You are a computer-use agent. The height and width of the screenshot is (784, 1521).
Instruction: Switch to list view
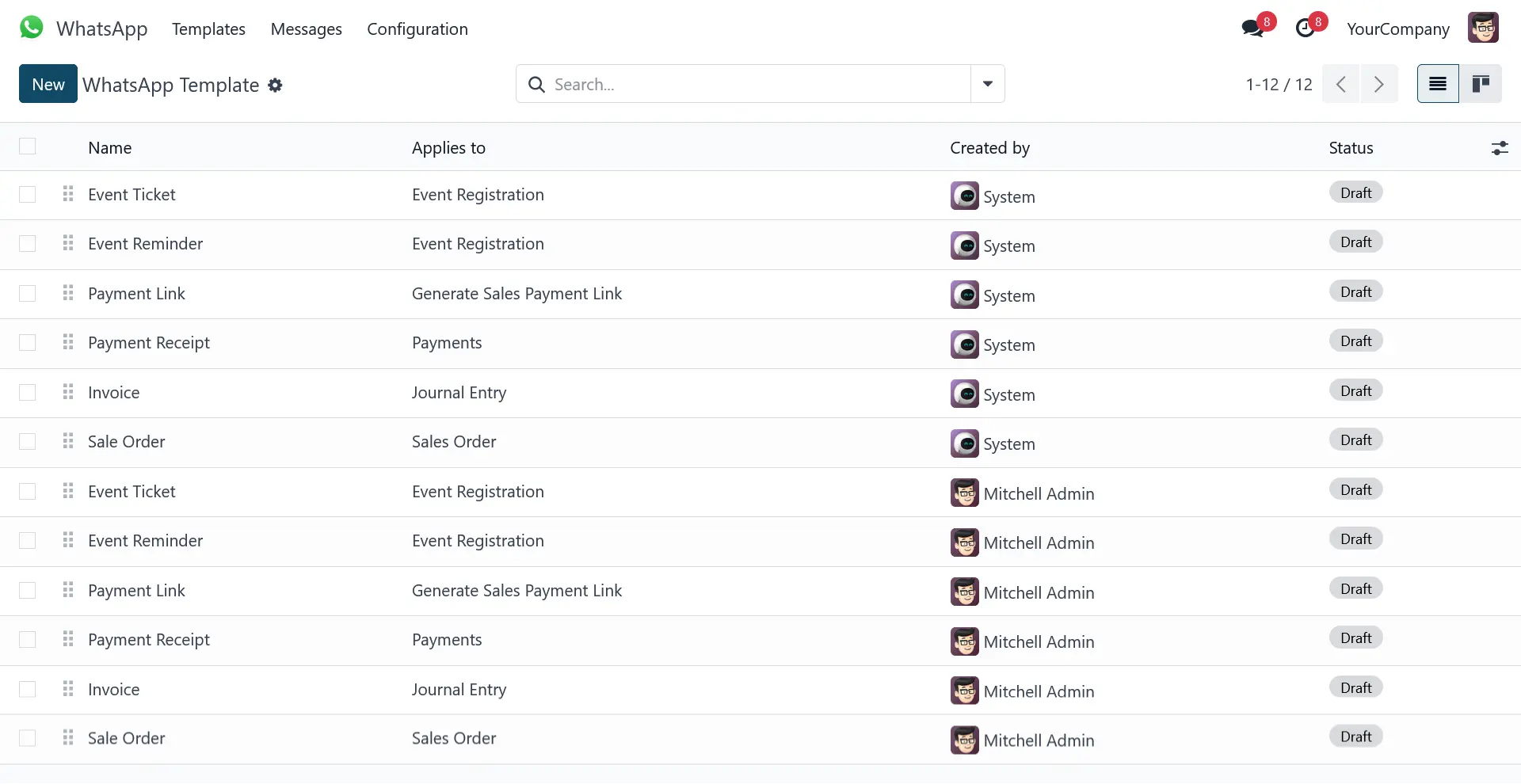(1437, 84)
